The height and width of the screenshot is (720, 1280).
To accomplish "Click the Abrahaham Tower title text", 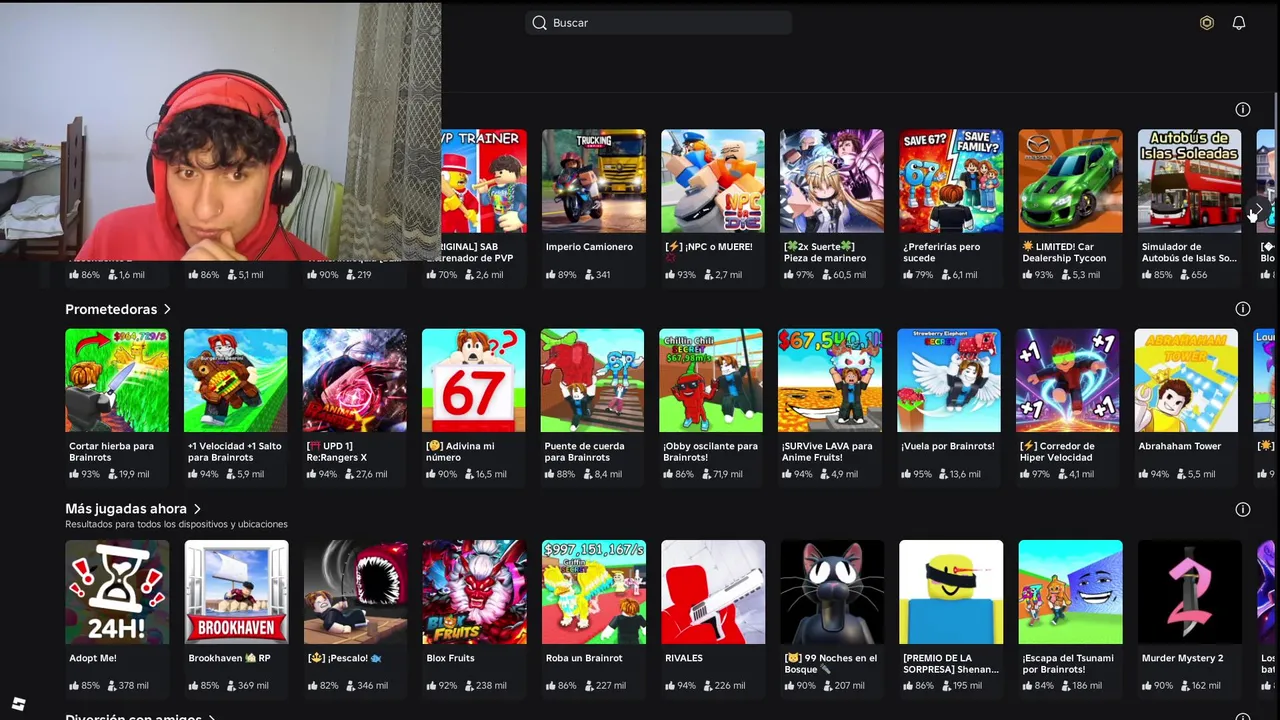I will (x=1180, y=446).
